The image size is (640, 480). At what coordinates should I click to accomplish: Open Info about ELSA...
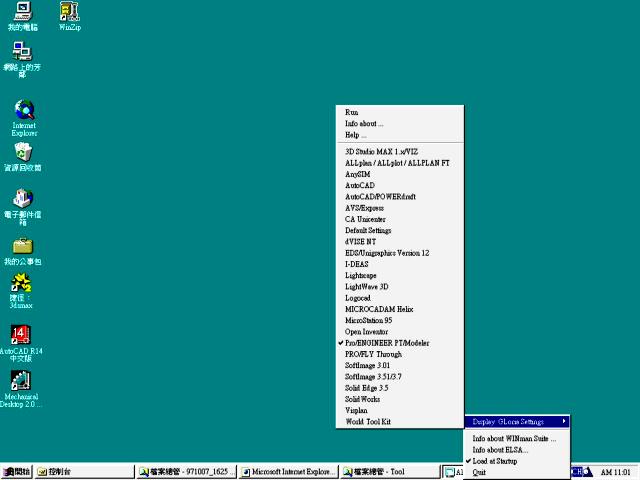click(517, 450)
